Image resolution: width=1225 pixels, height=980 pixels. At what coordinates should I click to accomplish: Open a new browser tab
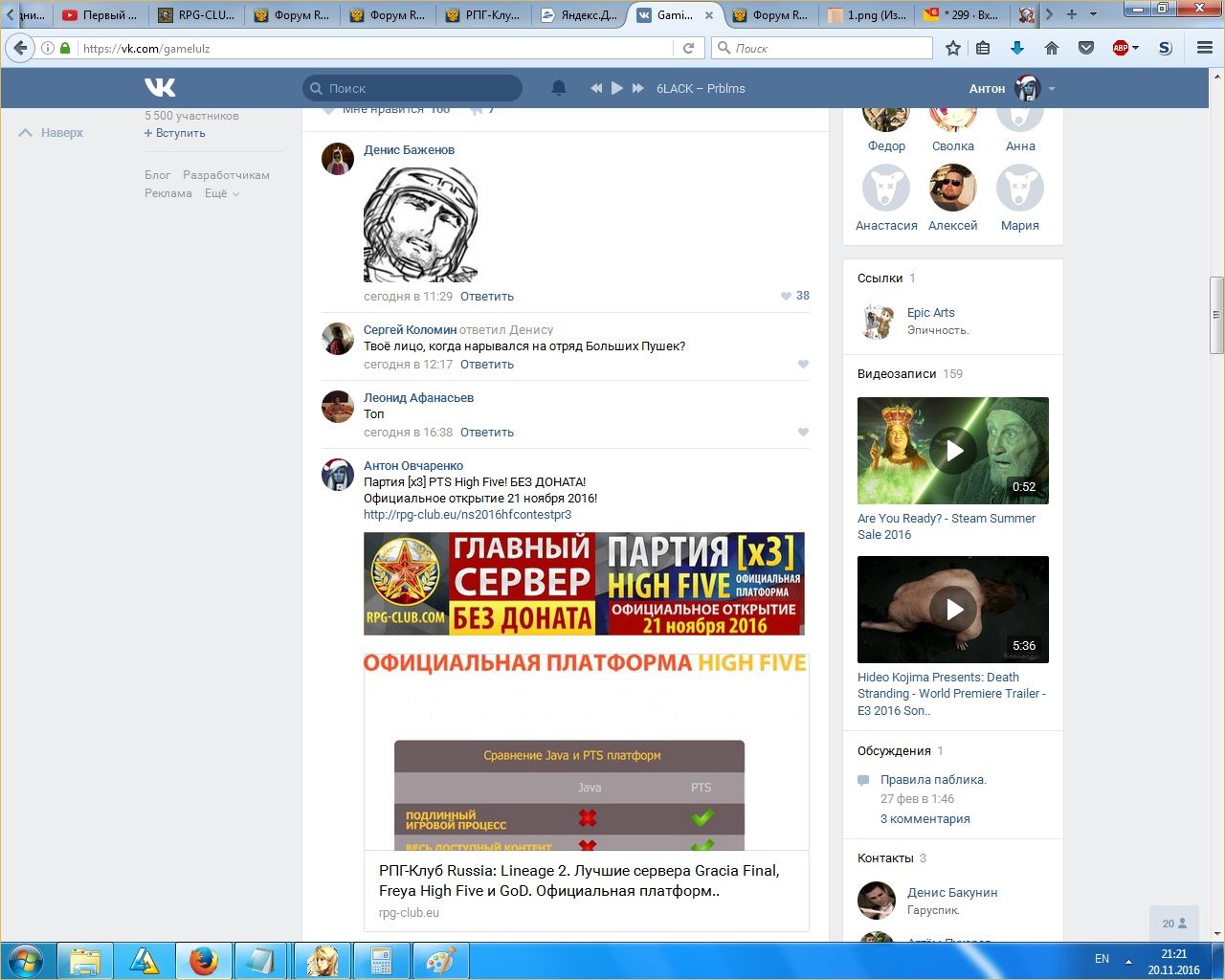[x=1072, y=14]
